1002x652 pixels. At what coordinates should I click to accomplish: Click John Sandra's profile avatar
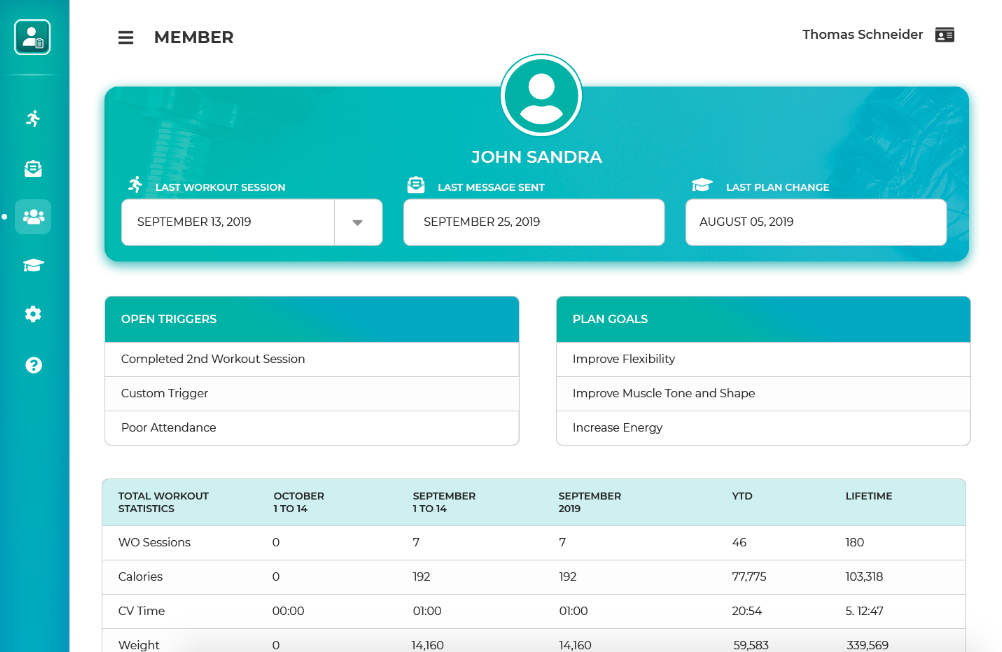(541, 96)
